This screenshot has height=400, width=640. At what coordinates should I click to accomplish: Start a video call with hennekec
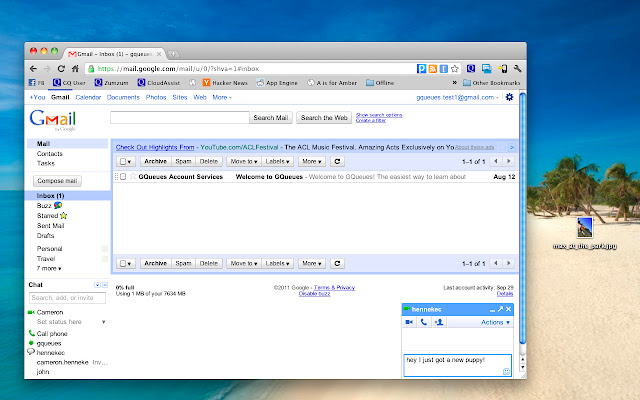(x=409, y=322)
